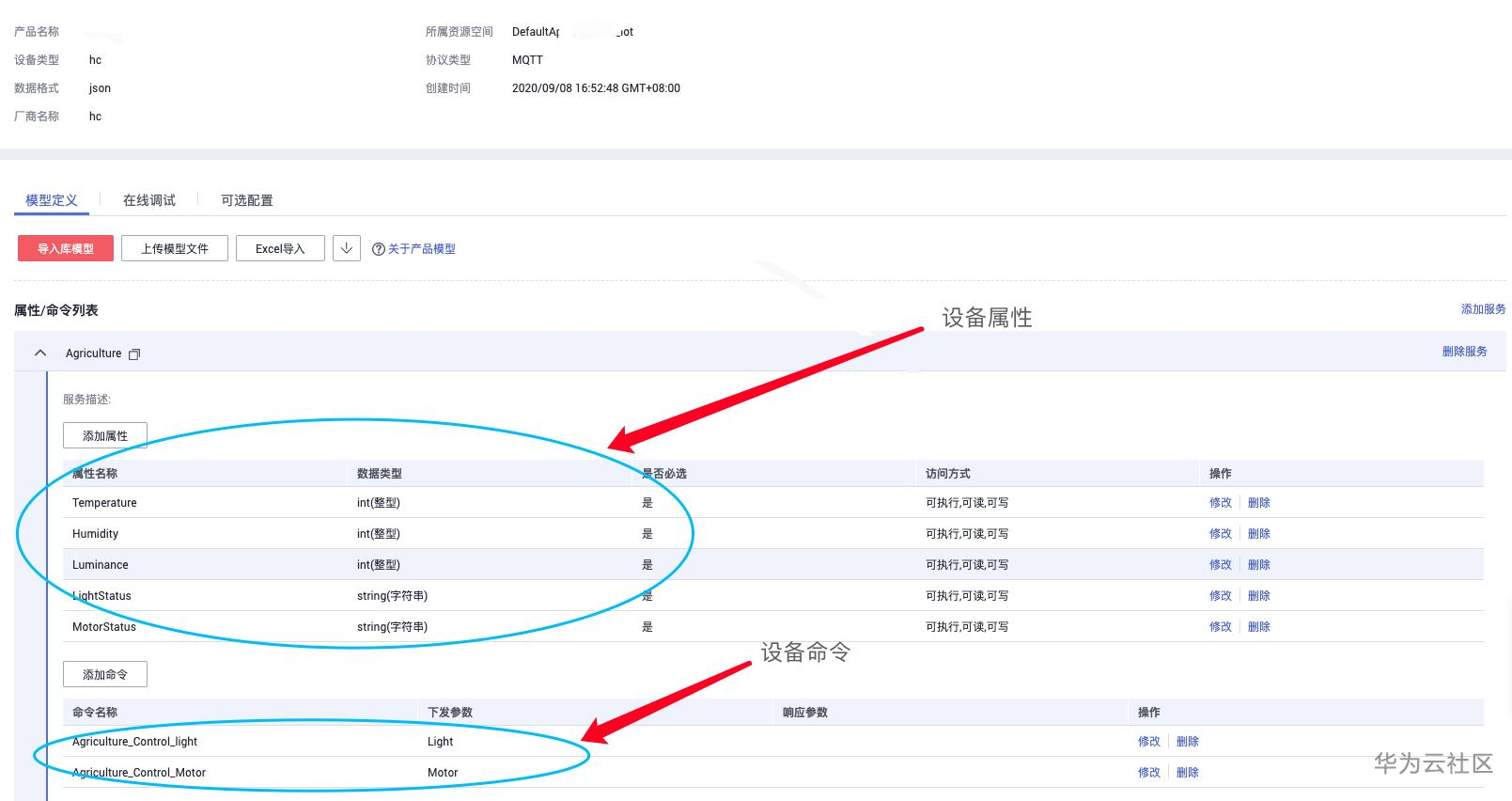Viewport: 1512px width, 801px height.
Task: Select the MotorStatus property name
Action: click(x=104, y=627)
